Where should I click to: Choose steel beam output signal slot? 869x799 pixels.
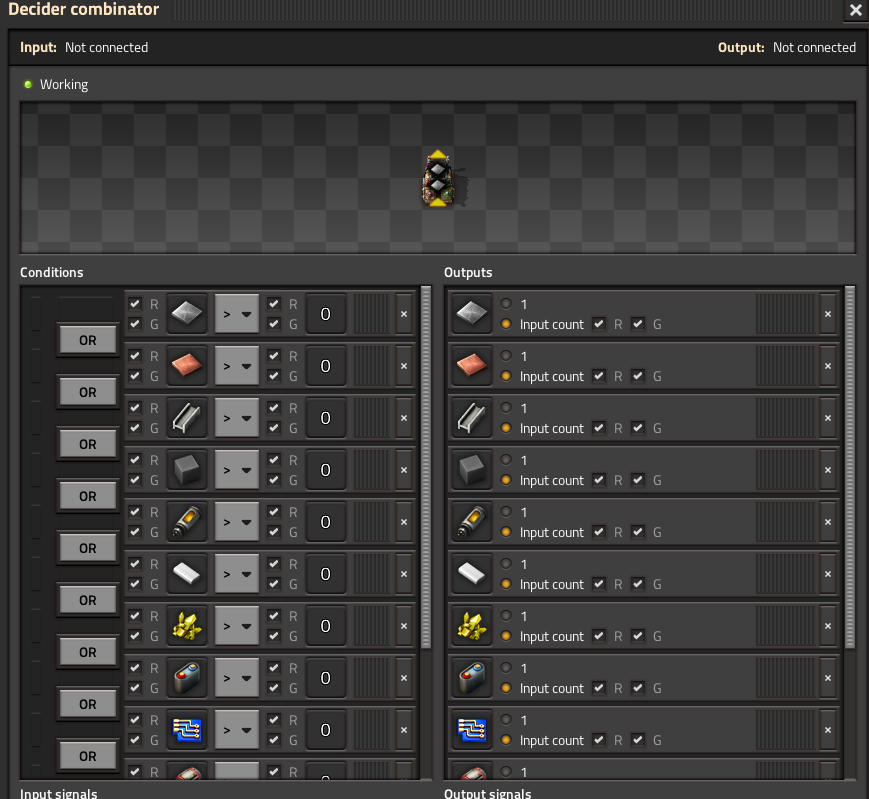tap(472, 418)
